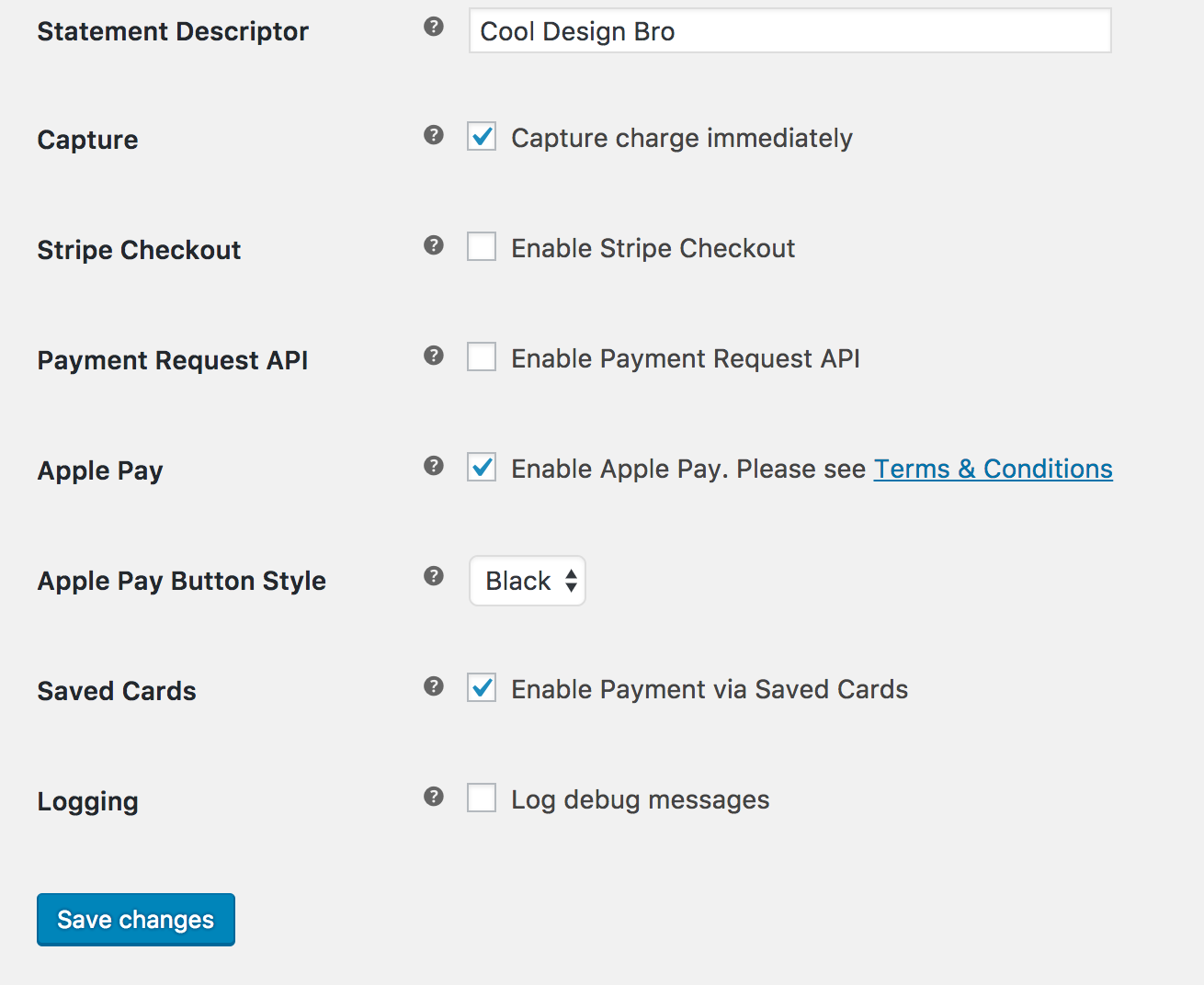
Task: Uncheck Enable Payment via Saved Cards
Action: click(x=482, y=688)
